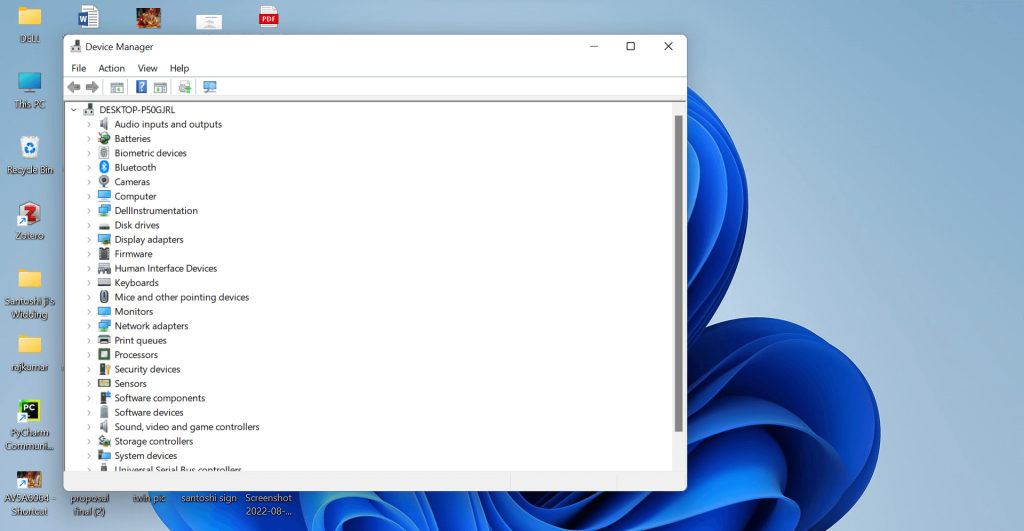This screenshot has height=531, width=1024.
Task: Select the Screenshot 2022-08 desktop file
Action: (268, 504)
